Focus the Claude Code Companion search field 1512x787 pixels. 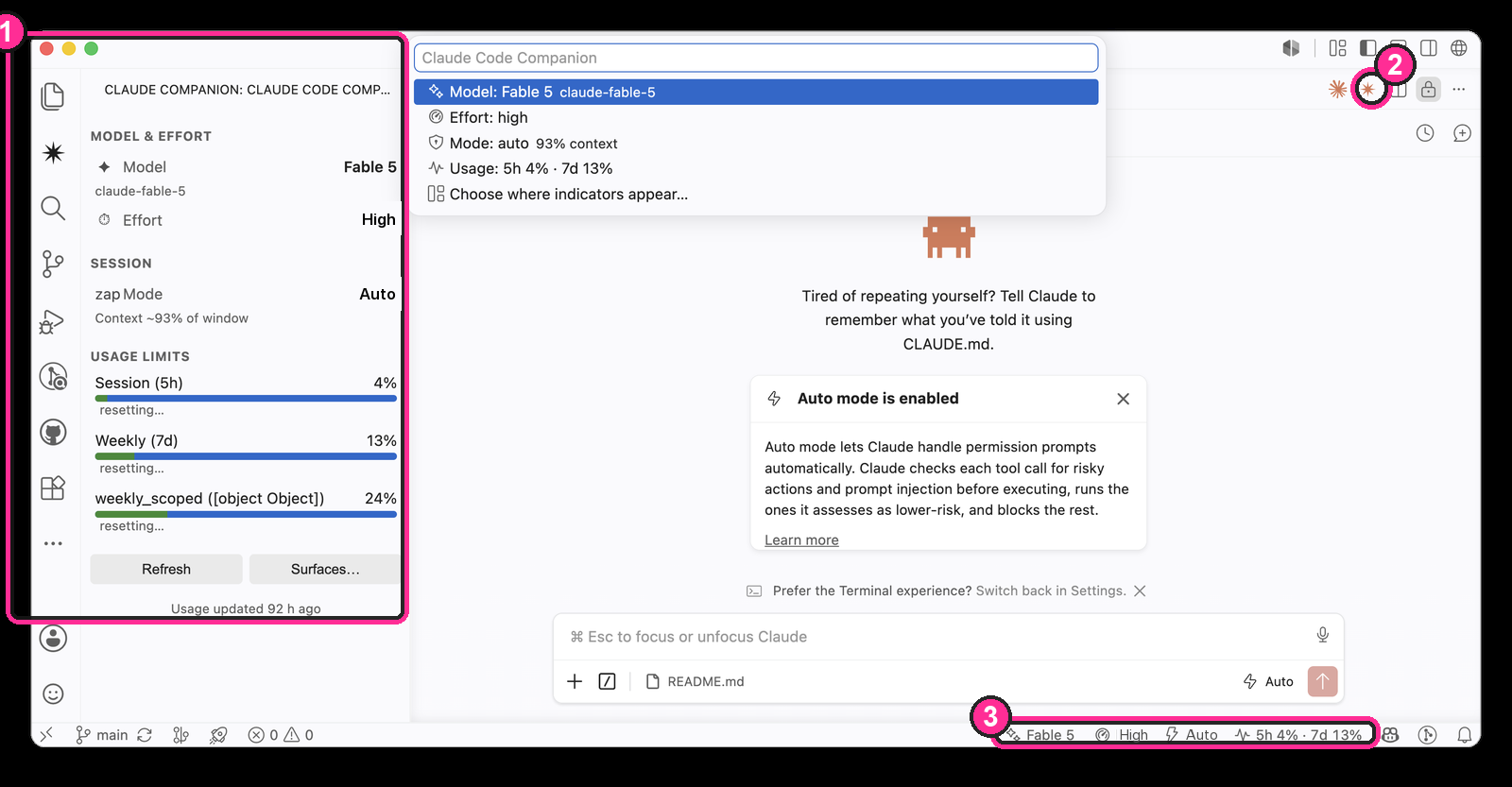756,58
